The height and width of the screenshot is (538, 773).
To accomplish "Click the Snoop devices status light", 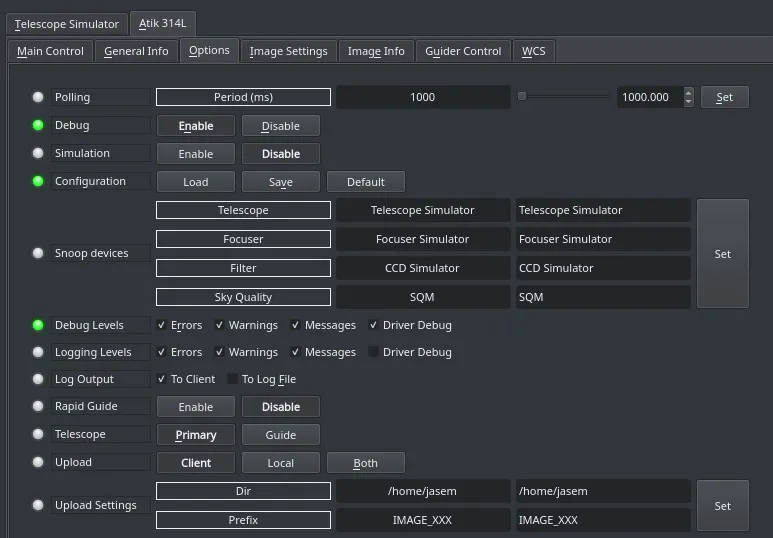I will pyautogui.click(x=38, y=253).
